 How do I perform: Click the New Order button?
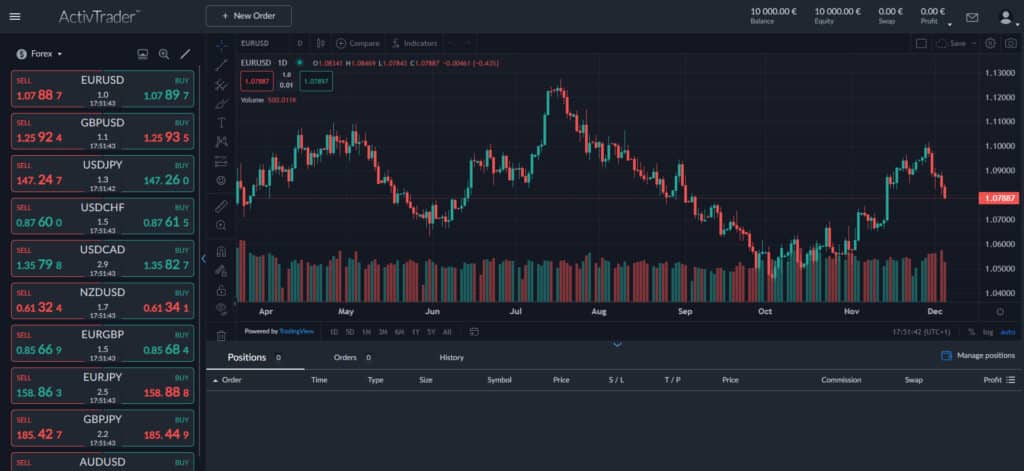pos(248,16)
